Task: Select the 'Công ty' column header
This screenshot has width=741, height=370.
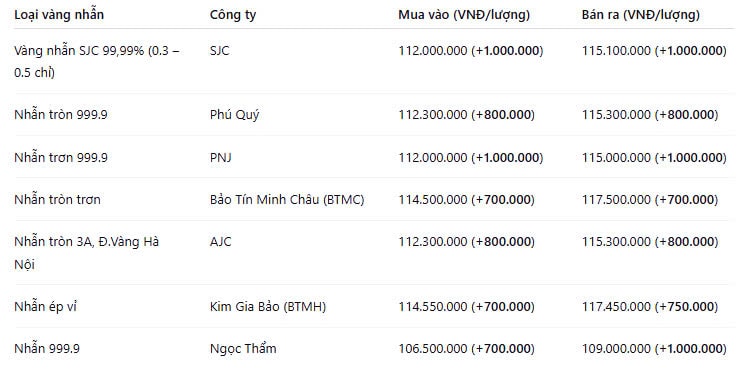Action: [x=233, y=15]
